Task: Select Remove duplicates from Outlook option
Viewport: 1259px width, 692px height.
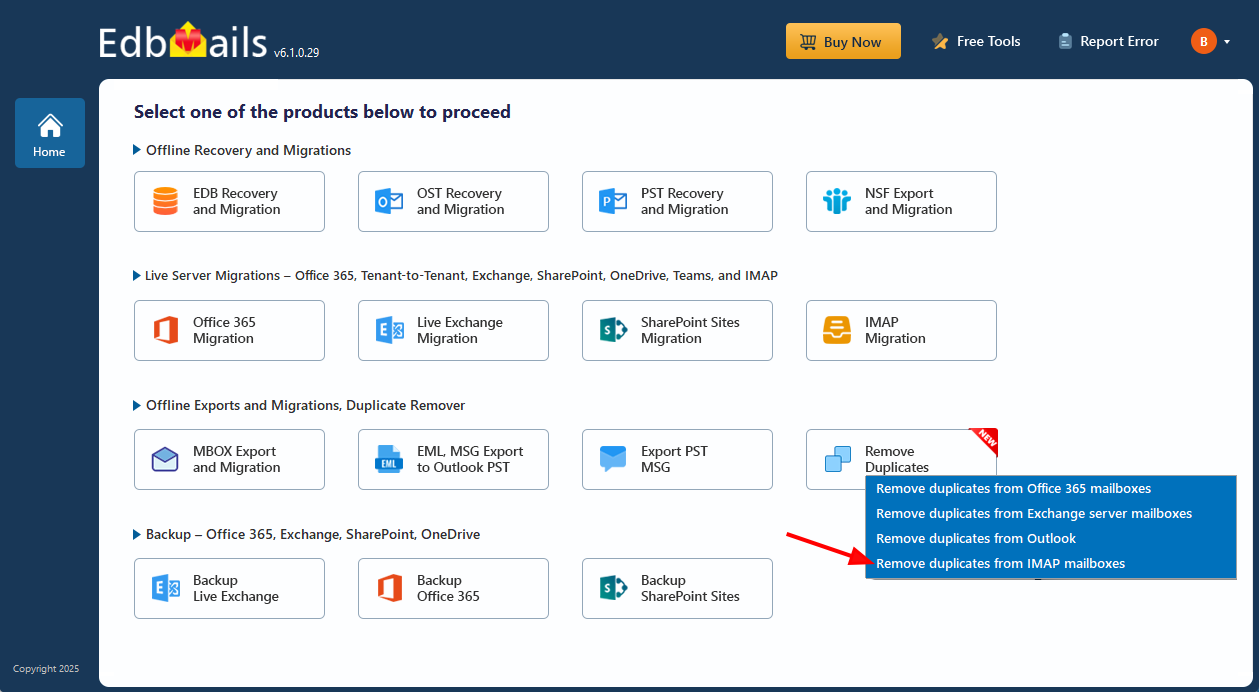Action: pyautogui.click(x=975, y=538)
